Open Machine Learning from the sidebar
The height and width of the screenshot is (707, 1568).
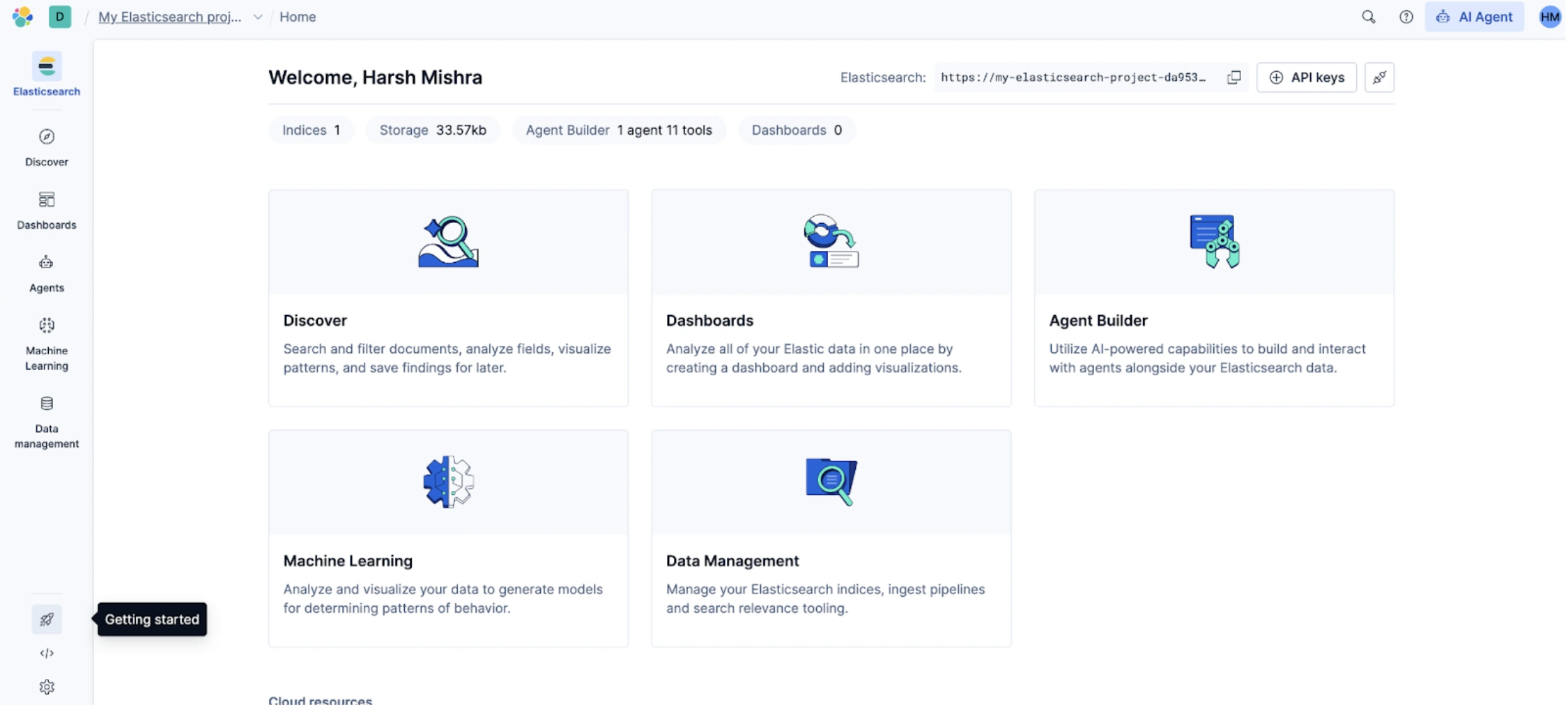coord(47,343)
